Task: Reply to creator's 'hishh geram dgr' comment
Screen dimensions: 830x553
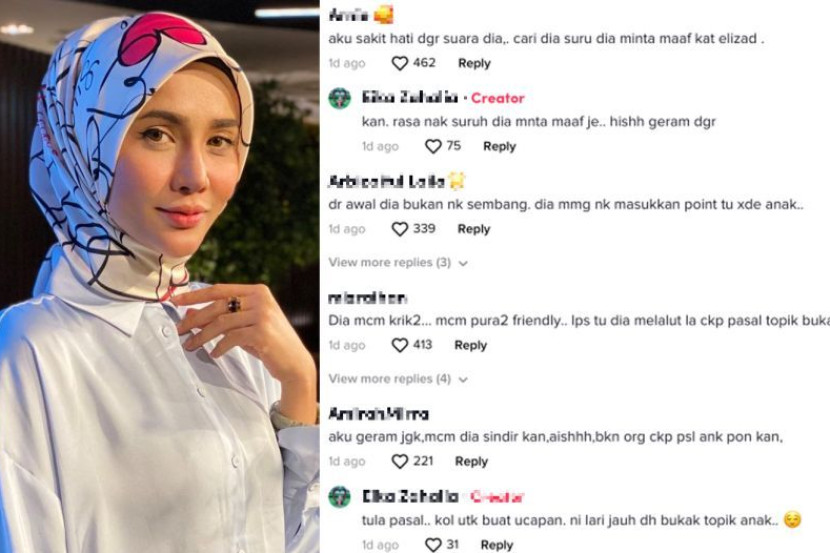Action: click(499, 147)
